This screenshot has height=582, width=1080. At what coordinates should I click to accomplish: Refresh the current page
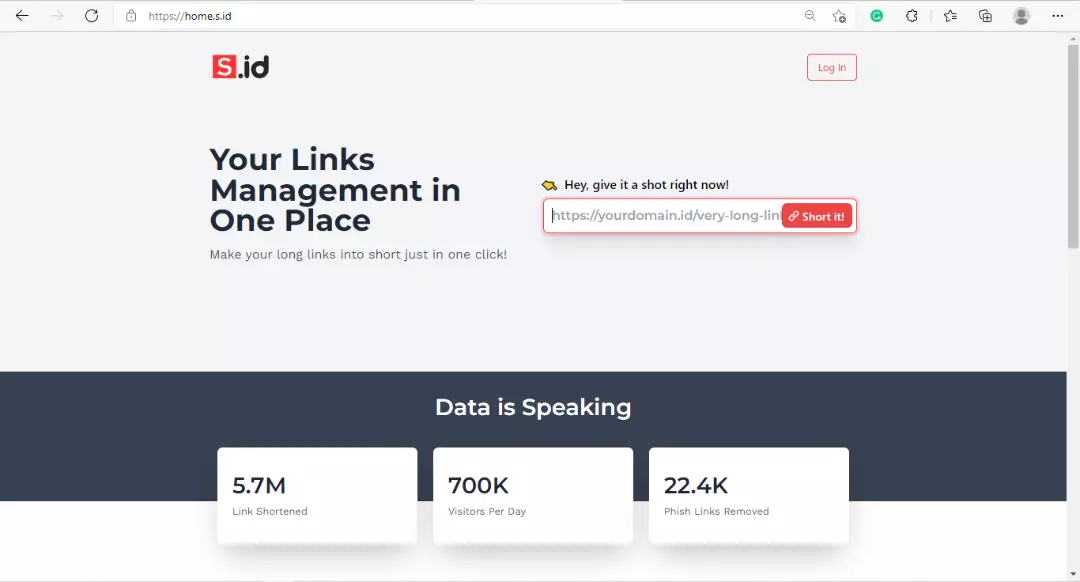92,16
